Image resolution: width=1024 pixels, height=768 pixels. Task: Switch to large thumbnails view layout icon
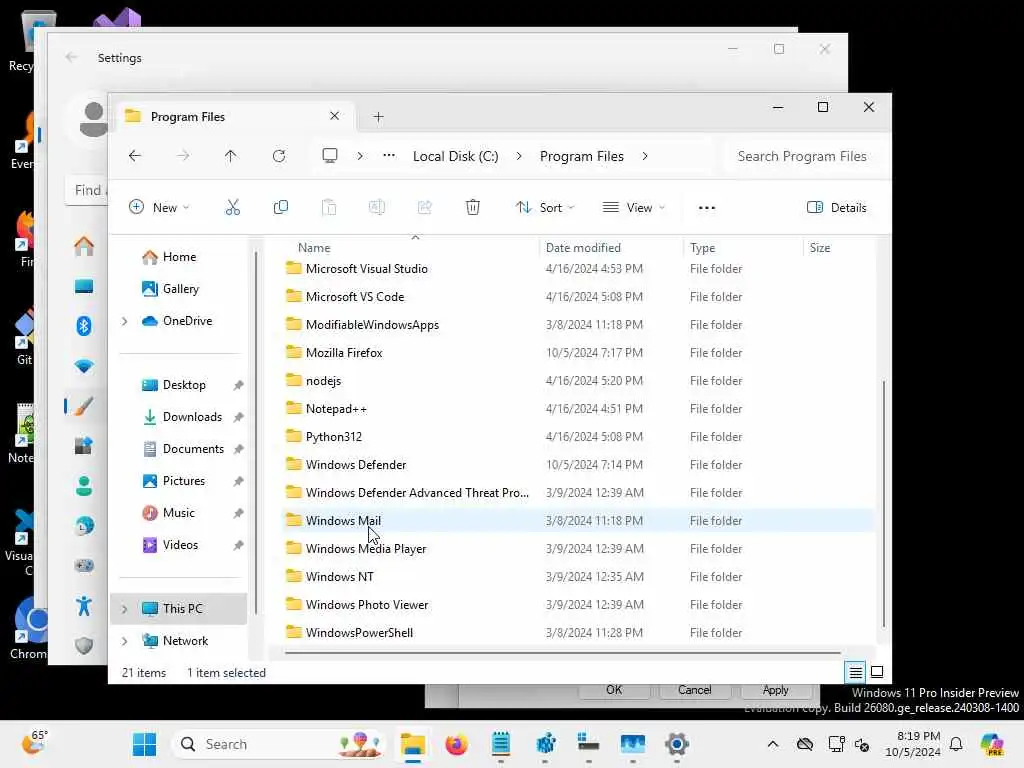(x=877, y=672)
